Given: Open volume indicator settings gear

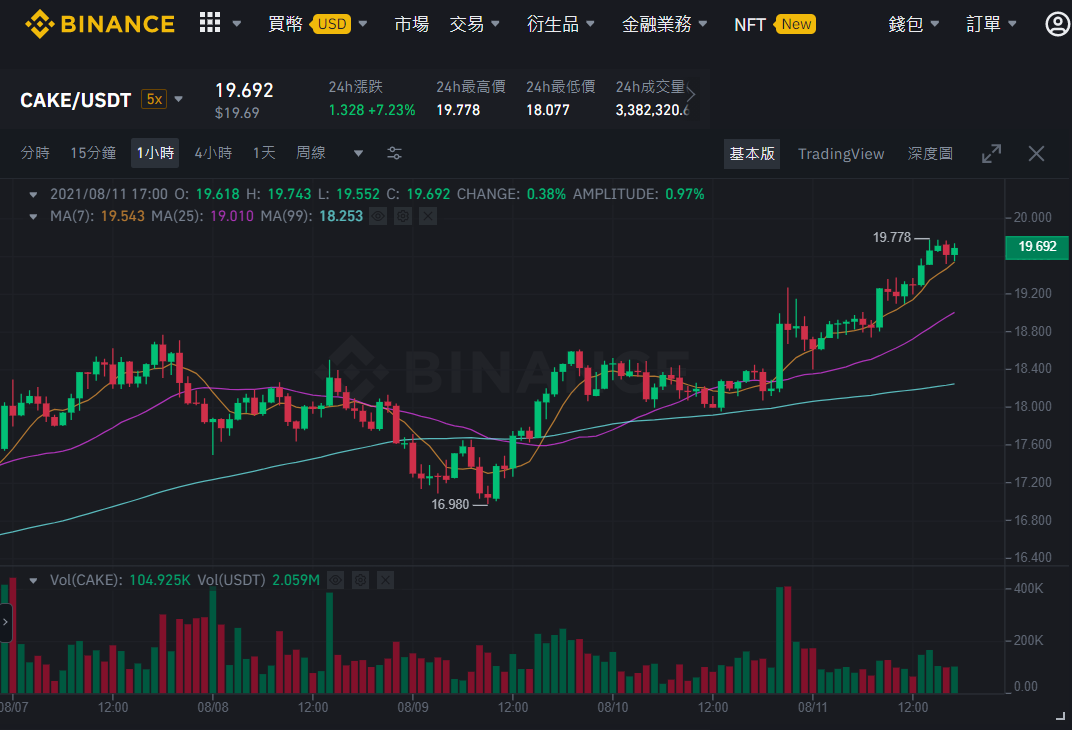Looking at the screenshot, I should (x=360, y=580).
